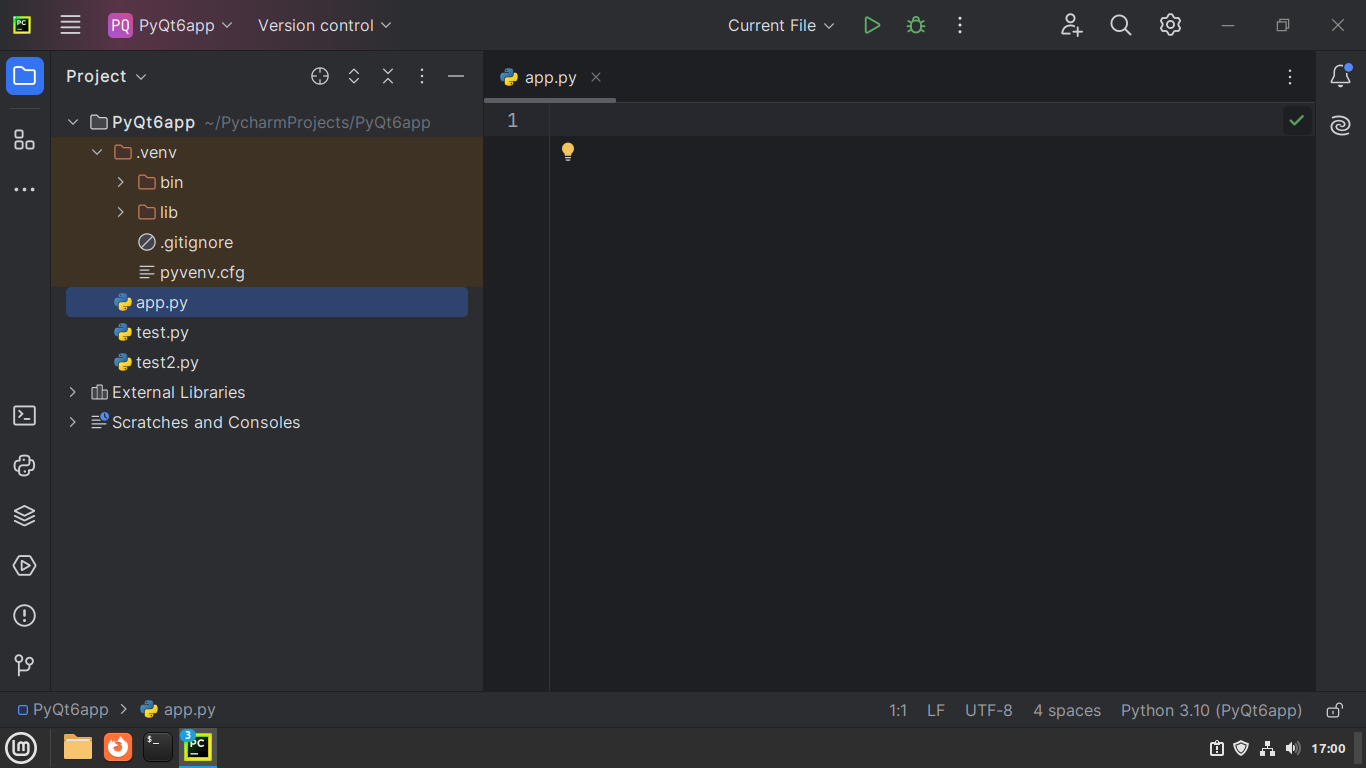Change LF line separator
1366x768 pixels.
coord(936,710)
